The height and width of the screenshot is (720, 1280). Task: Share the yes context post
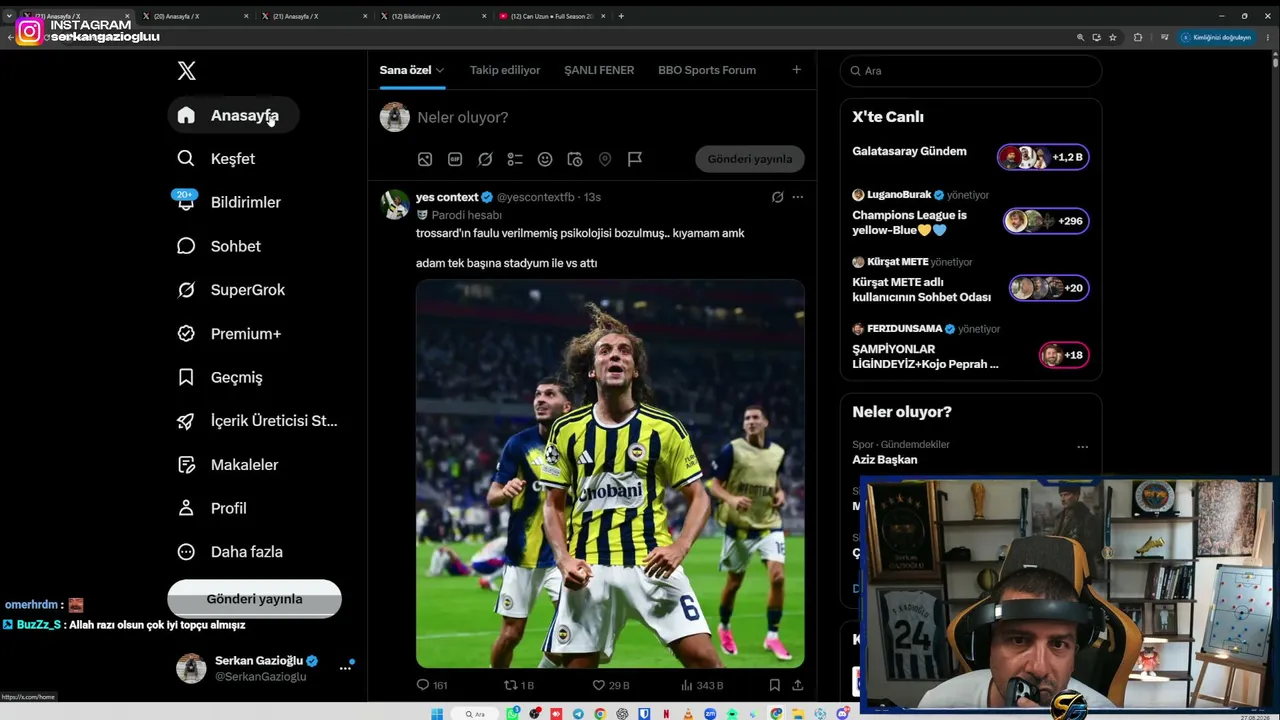click(798, 685)
